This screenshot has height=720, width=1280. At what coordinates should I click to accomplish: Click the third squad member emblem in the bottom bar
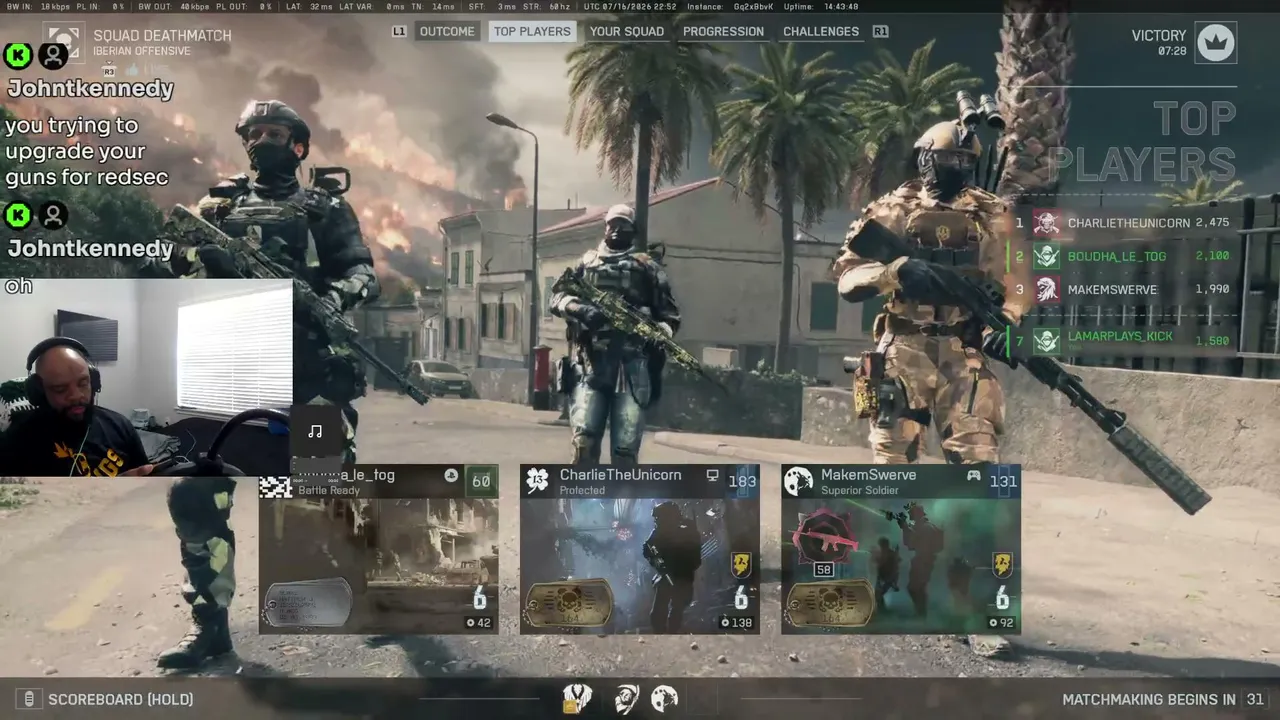click(x=664, y=698)
